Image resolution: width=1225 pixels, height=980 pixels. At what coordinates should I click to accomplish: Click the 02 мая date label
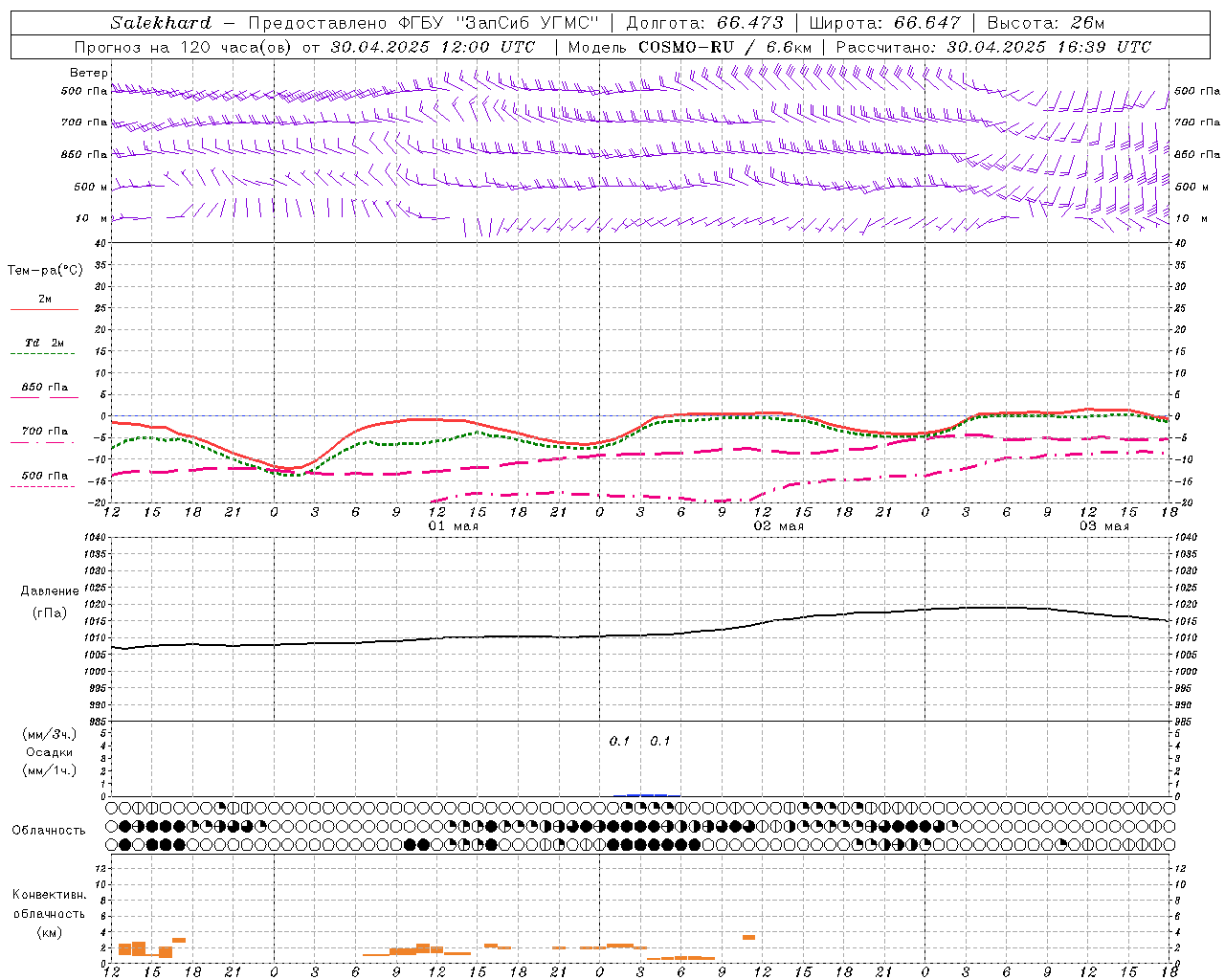779,526
